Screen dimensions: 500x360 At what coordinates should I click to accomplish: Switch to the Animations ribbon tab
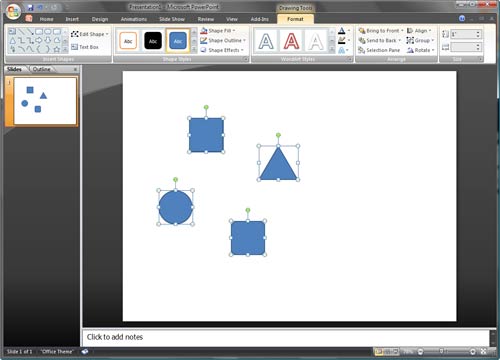click(x=134, y=19)
